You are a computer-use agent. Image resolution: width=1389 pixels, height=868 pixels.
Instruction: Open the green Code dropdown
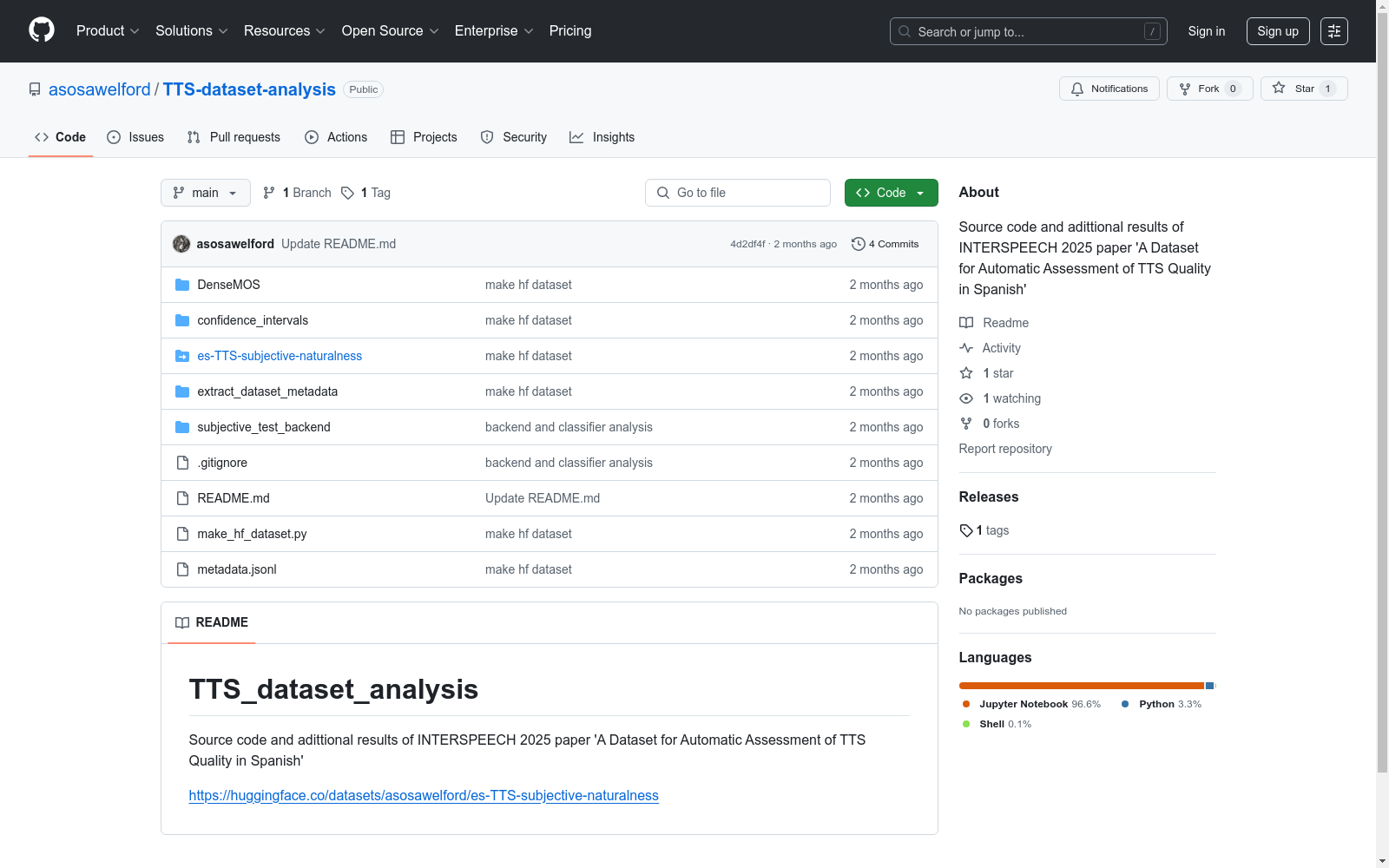[892, 193]
